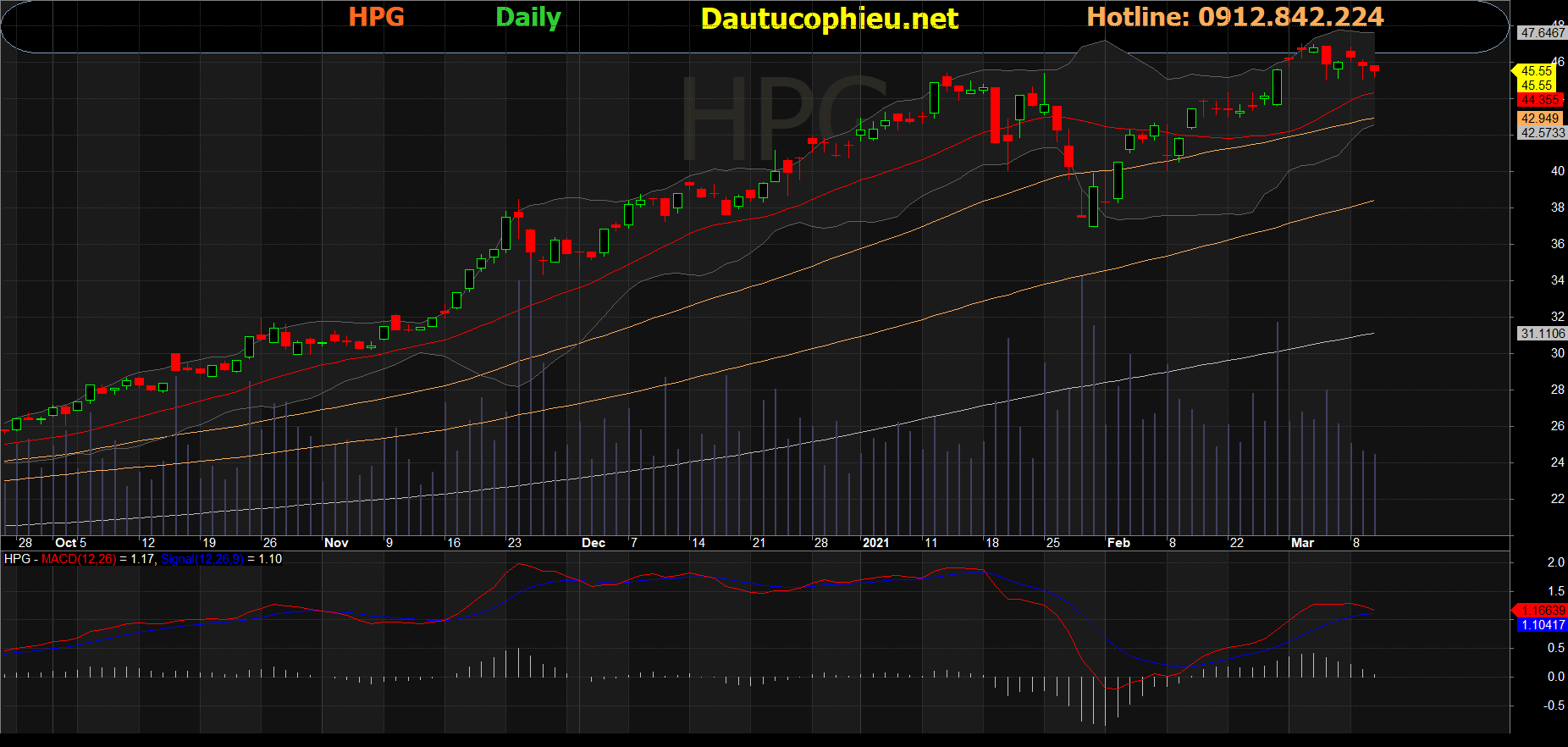Click the 2021 year marker on timeline

875,543
